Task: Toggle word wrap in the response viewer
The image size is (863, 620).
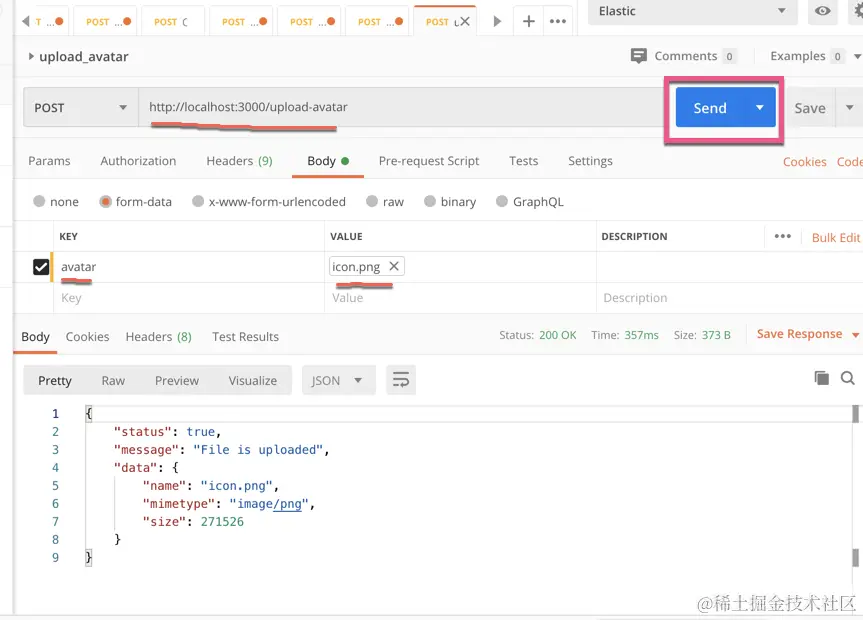Action: click(401, 380)
